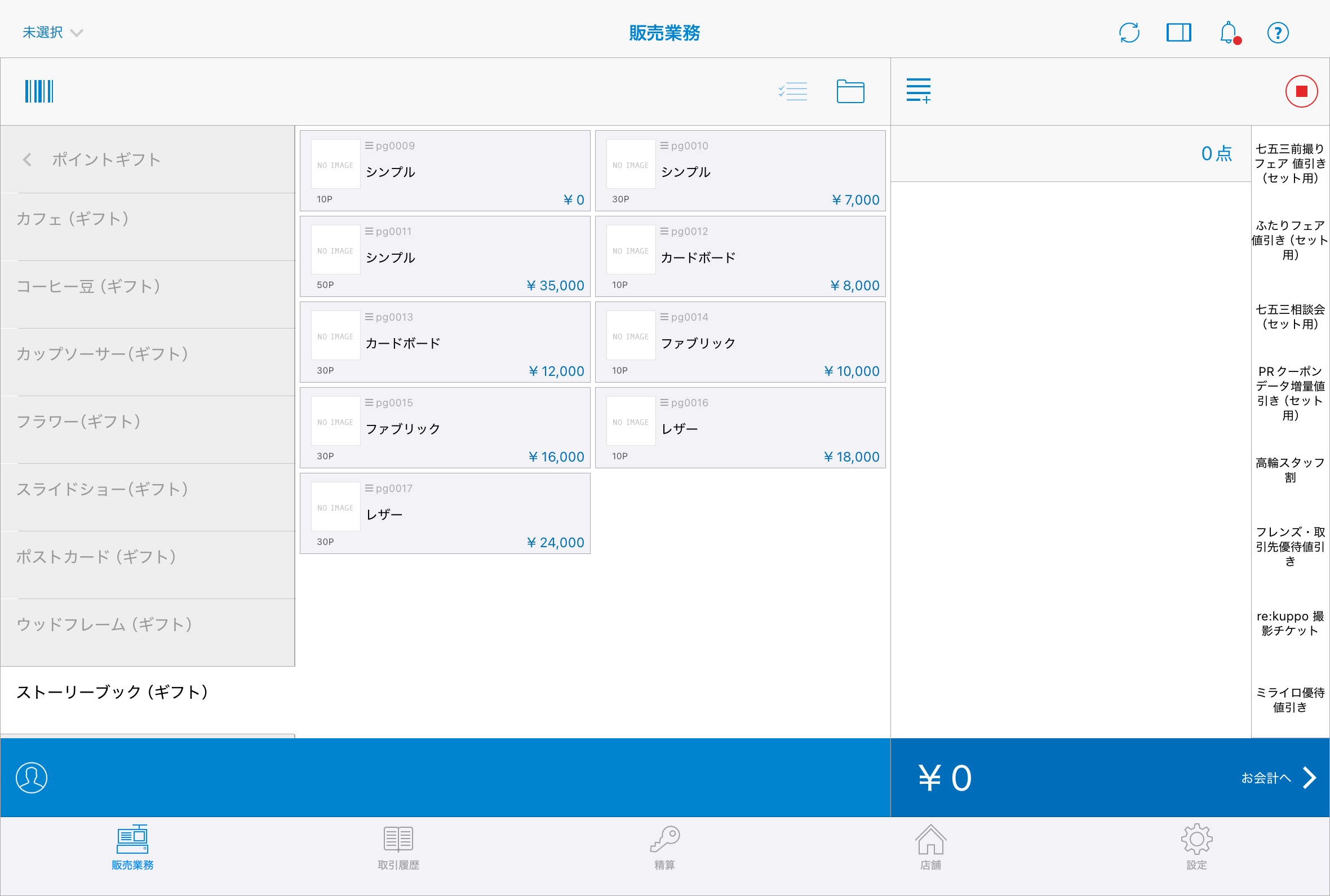Open the customer profile icon
The height and width of the screenshot is (896, 1330).
tap(32, 777)
